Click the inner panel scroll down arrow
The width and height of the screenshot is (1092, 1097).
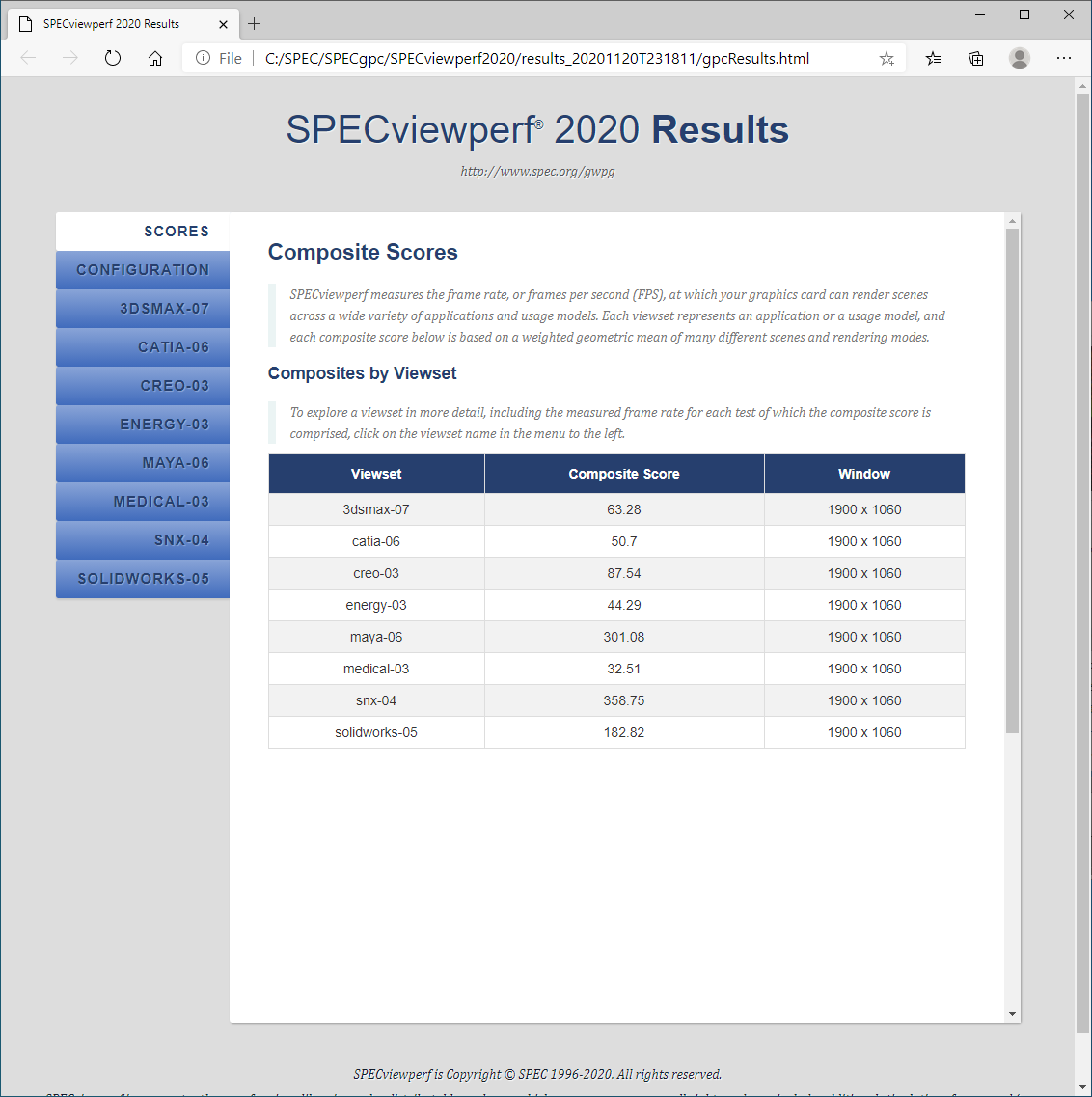(1012, 1014)
